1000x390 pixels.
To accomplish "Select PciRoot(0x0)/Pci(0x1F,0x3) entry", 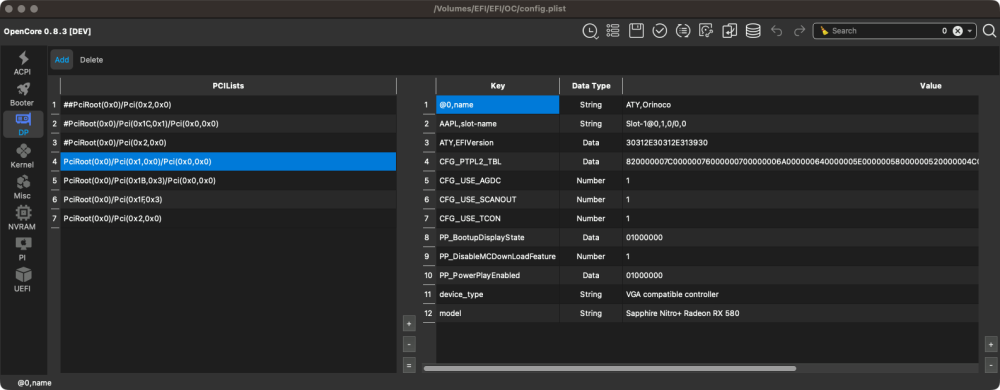I will tap(228, 200).
